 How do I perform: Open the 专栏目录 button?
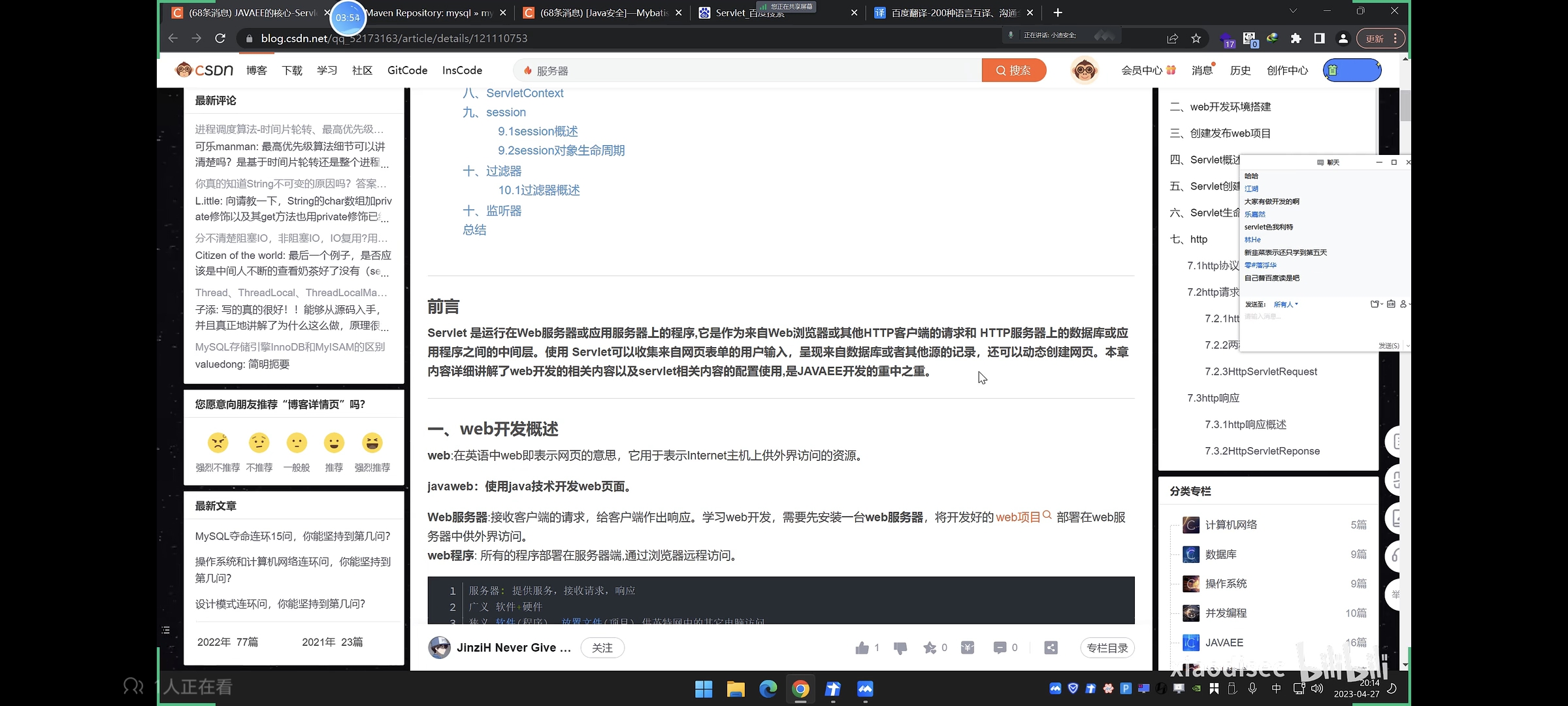pos(1107,648)
